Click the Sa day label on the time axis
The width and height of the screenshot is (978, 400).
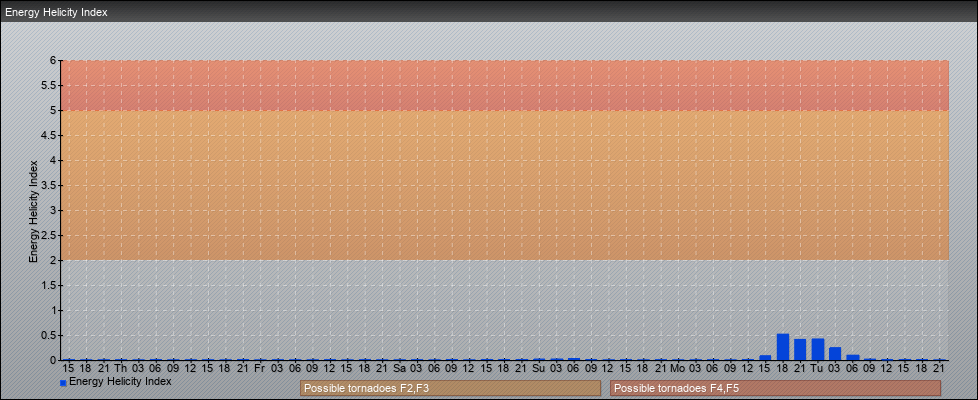pos(399,368)
